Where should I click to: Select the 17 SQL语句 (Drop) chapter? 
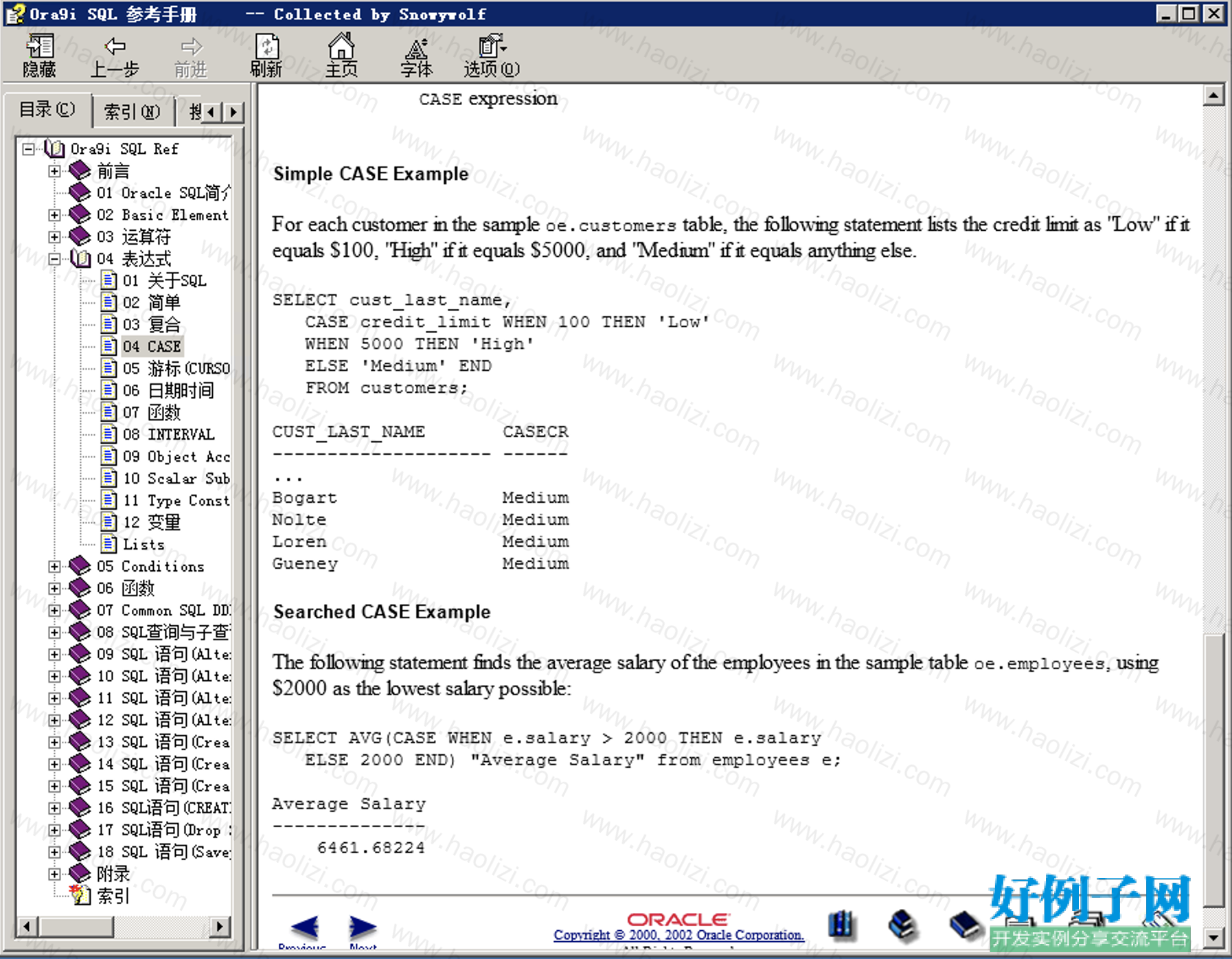coord(163,831)
